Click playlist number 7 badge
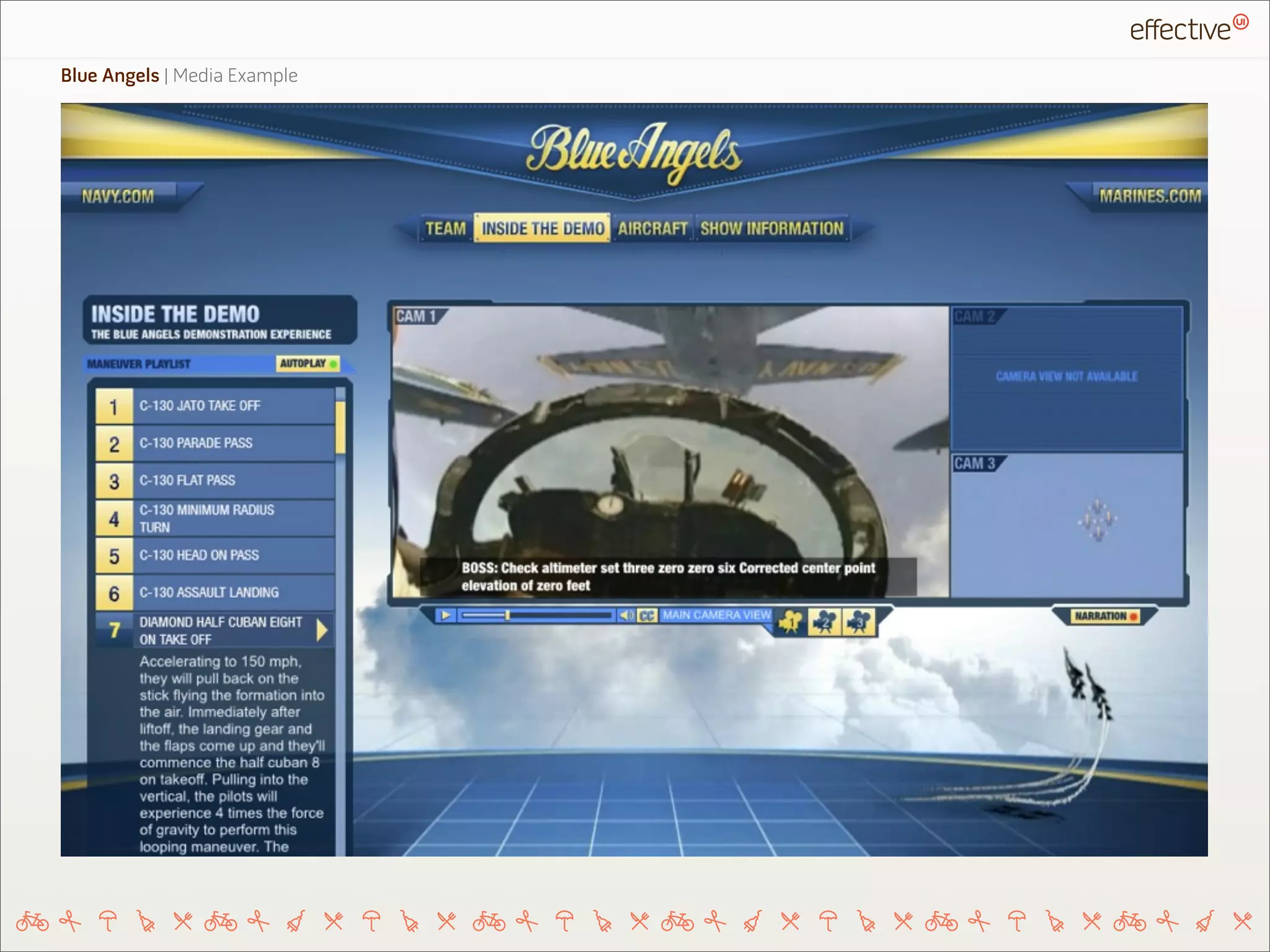Screen dimensions: 1270x952 click(x=114, y=630)
